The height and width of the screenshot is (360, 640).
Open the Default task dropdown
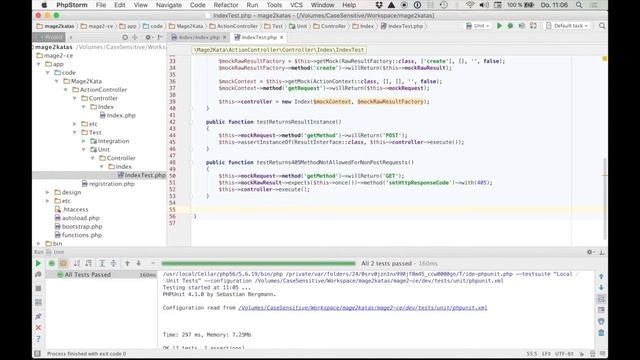point(567,26)
